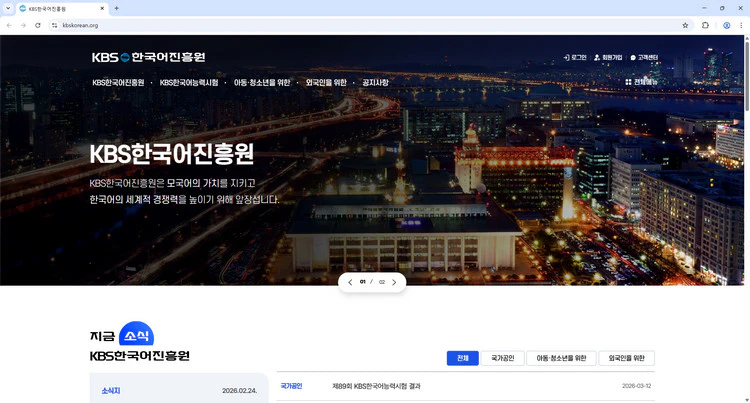Click the 2026.02.24. date on the 소식지 card

tap(239, 391)
